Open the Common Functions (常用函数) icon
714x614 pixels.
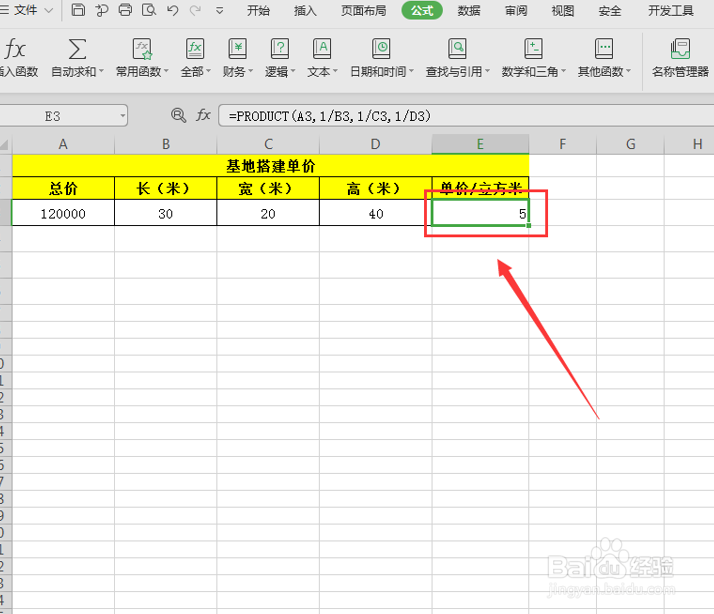142,49
